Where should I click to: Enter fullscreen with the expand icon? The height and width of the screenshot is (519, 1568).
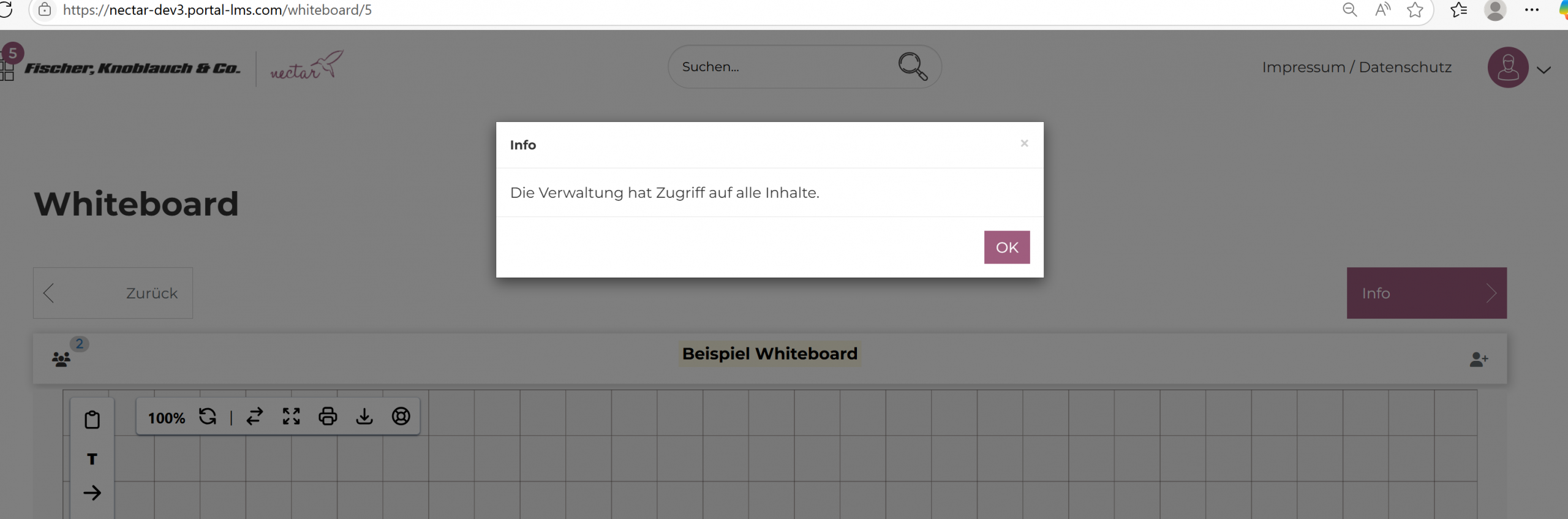click(x=292, y=417)
